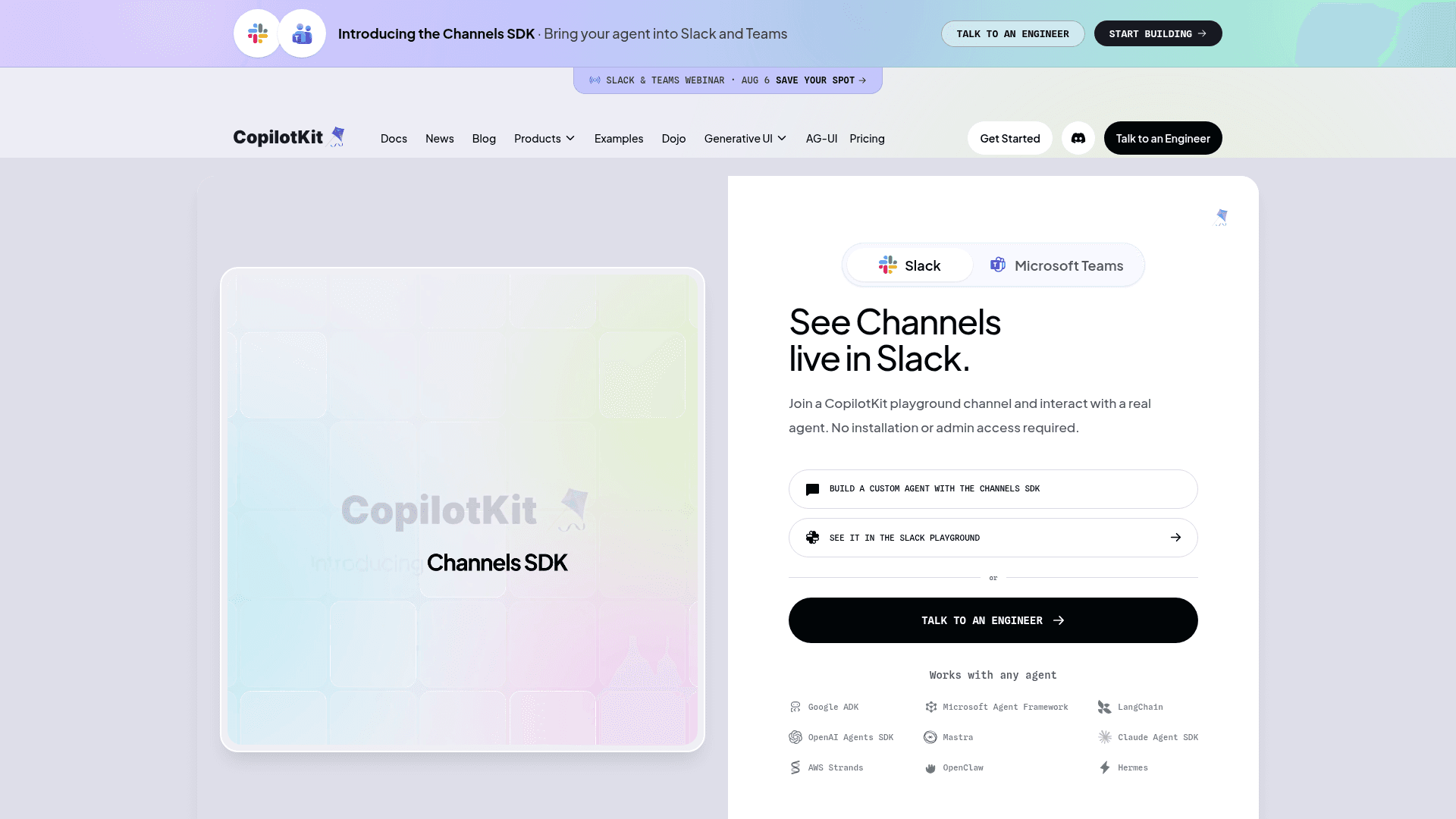Click banner TALK TO AN ENGINEER button
This screenshot has height=819, width=1456.
[x=1012, y=33]
